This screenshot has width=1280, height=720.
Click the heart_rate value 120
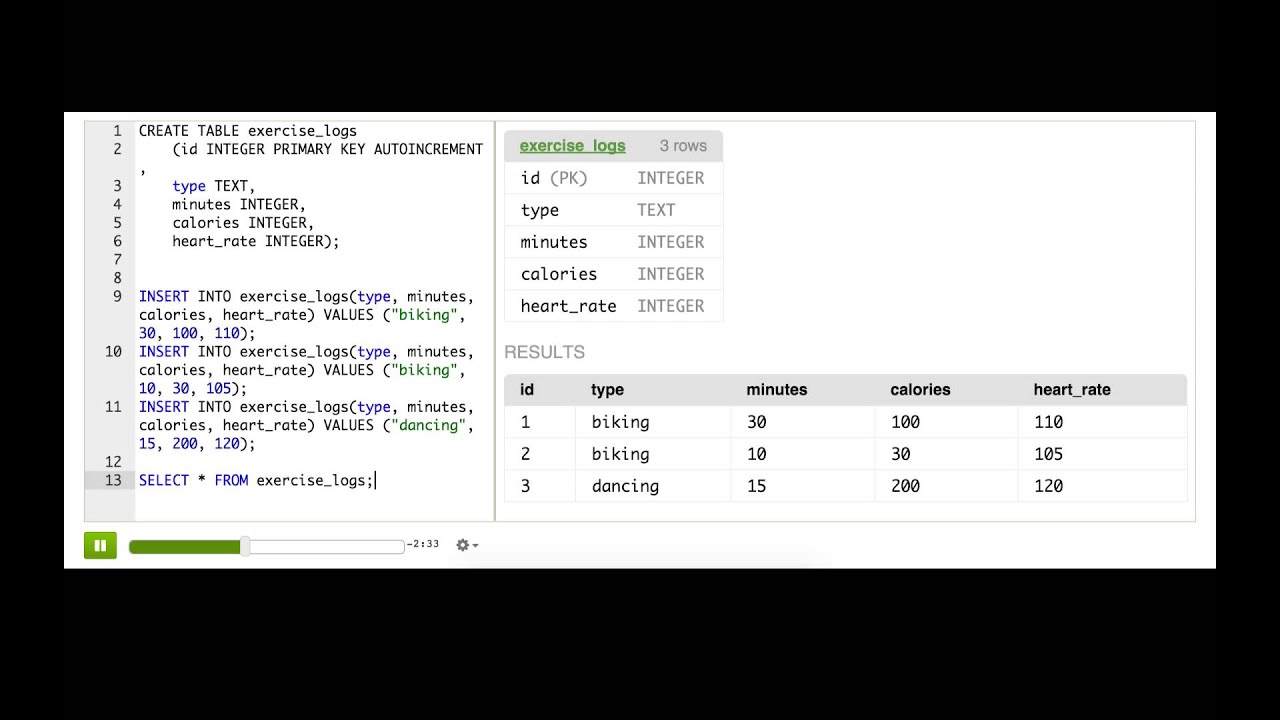tap(1048, 486)
